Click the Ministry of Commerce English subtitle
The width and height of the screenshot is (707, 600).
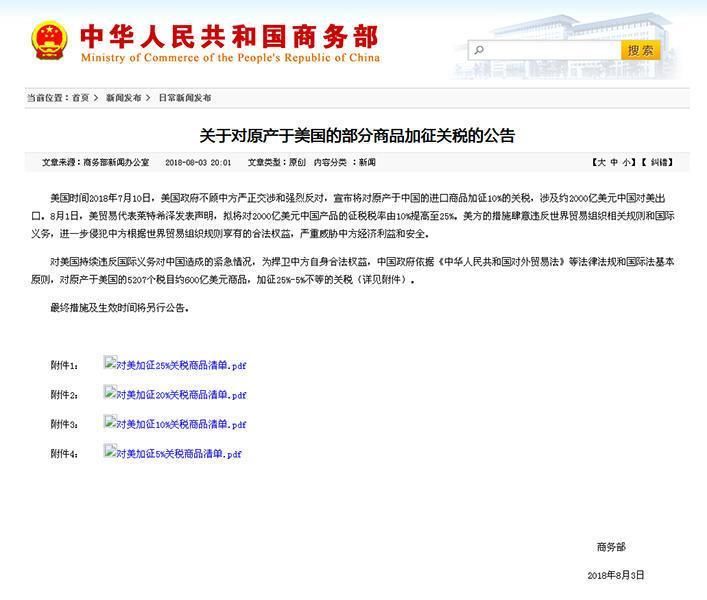(230, 58)
